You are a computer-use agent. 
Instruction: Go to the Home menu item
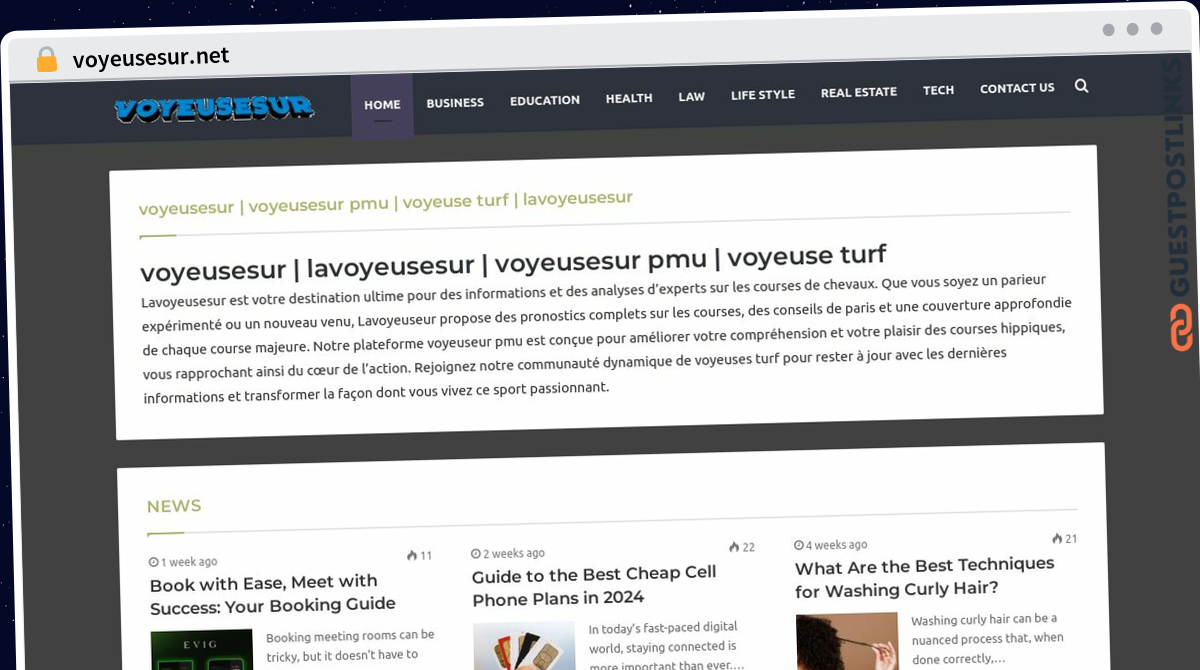click(382, 105)
